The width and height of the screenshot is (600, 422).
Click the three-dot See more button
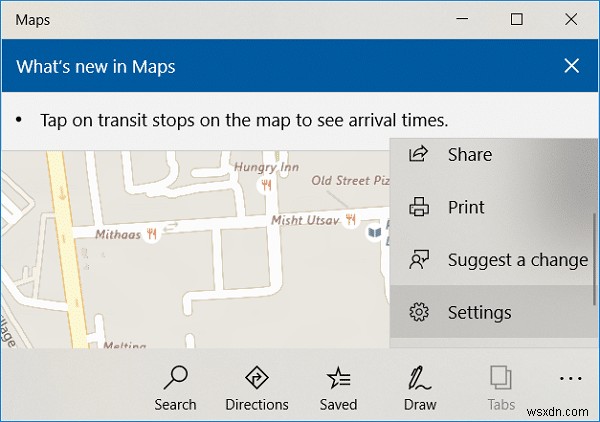click(570, 380)
